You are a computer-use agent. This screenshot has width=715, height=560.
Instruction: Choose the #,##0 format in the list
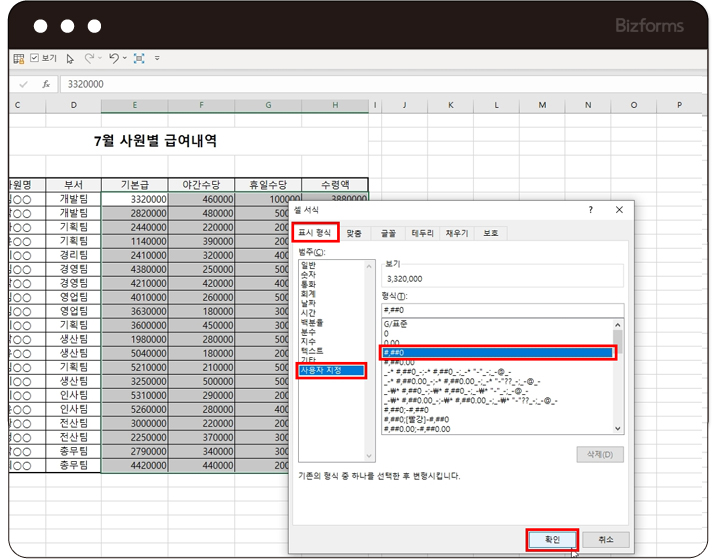coord(495,353)
